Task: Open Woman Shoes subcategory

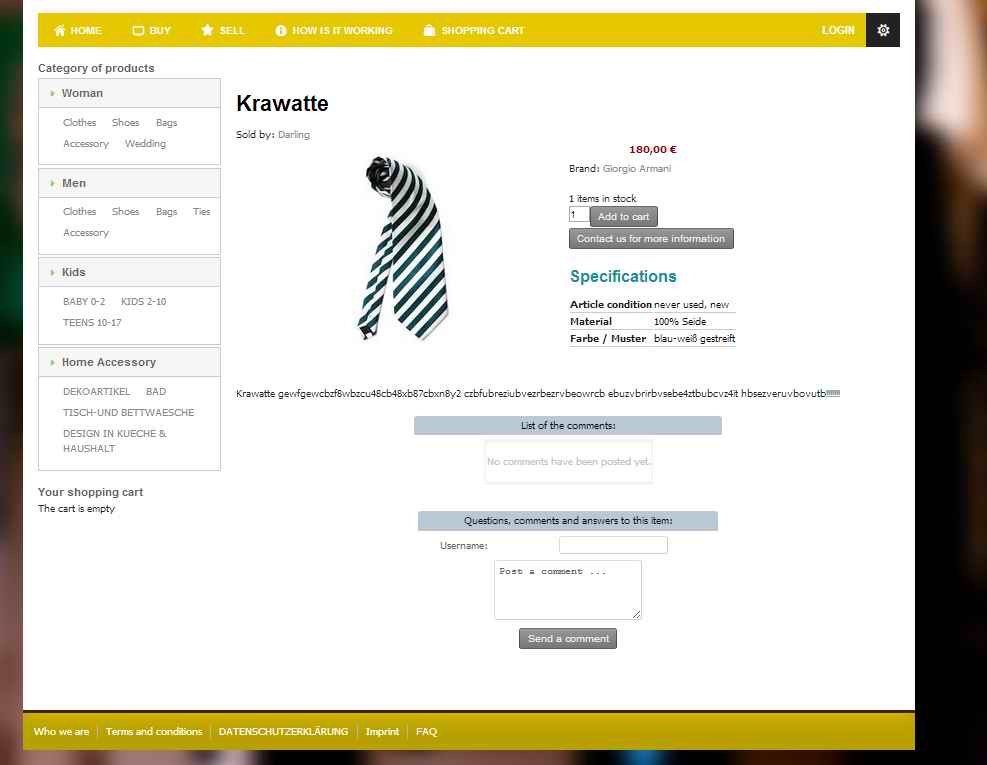Action: point(125,123)
